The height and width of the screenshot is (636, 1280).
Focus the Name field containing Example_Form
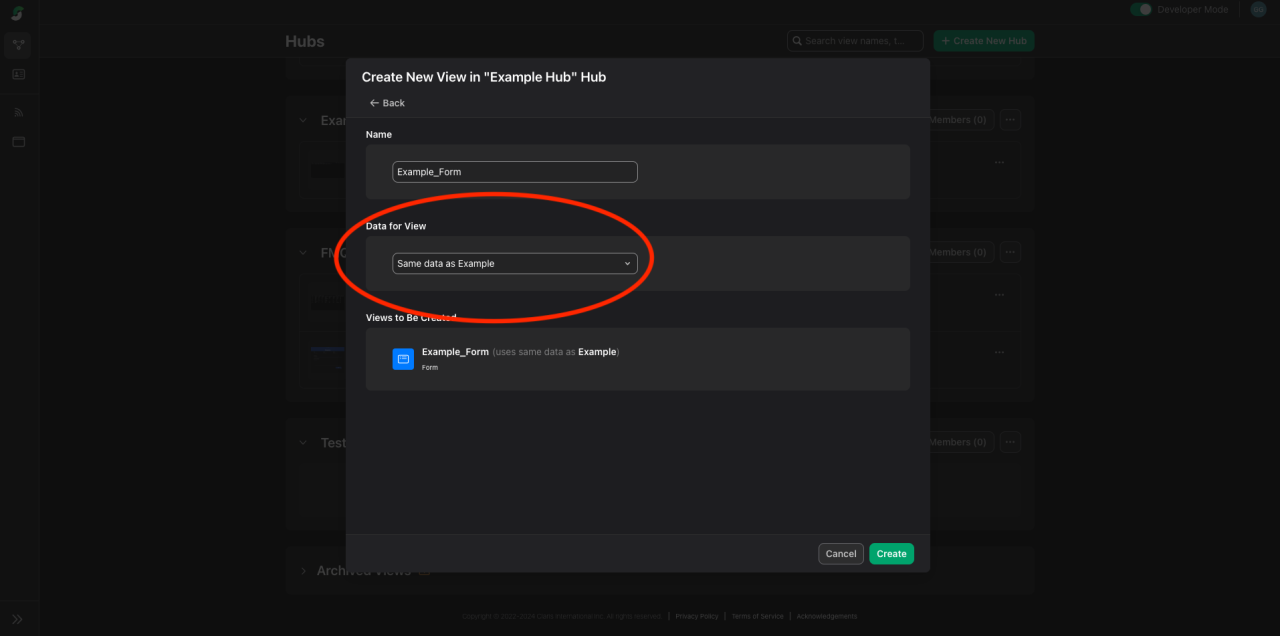pos(515,172)
